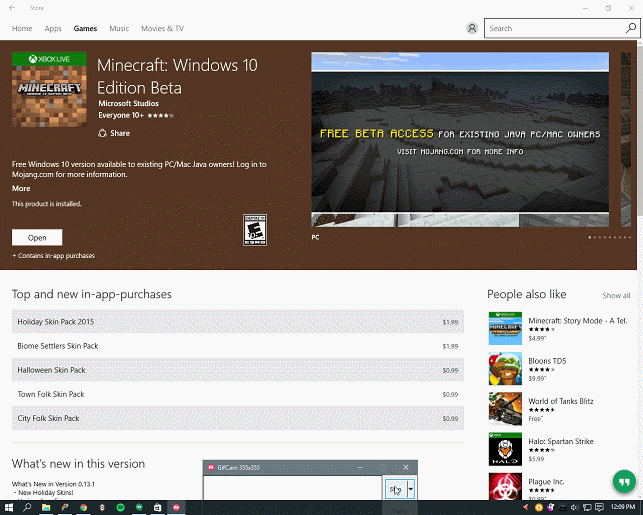Click Bloons TD5 app icon
Screen dimensions: 643x515
(x=505, y=368)
